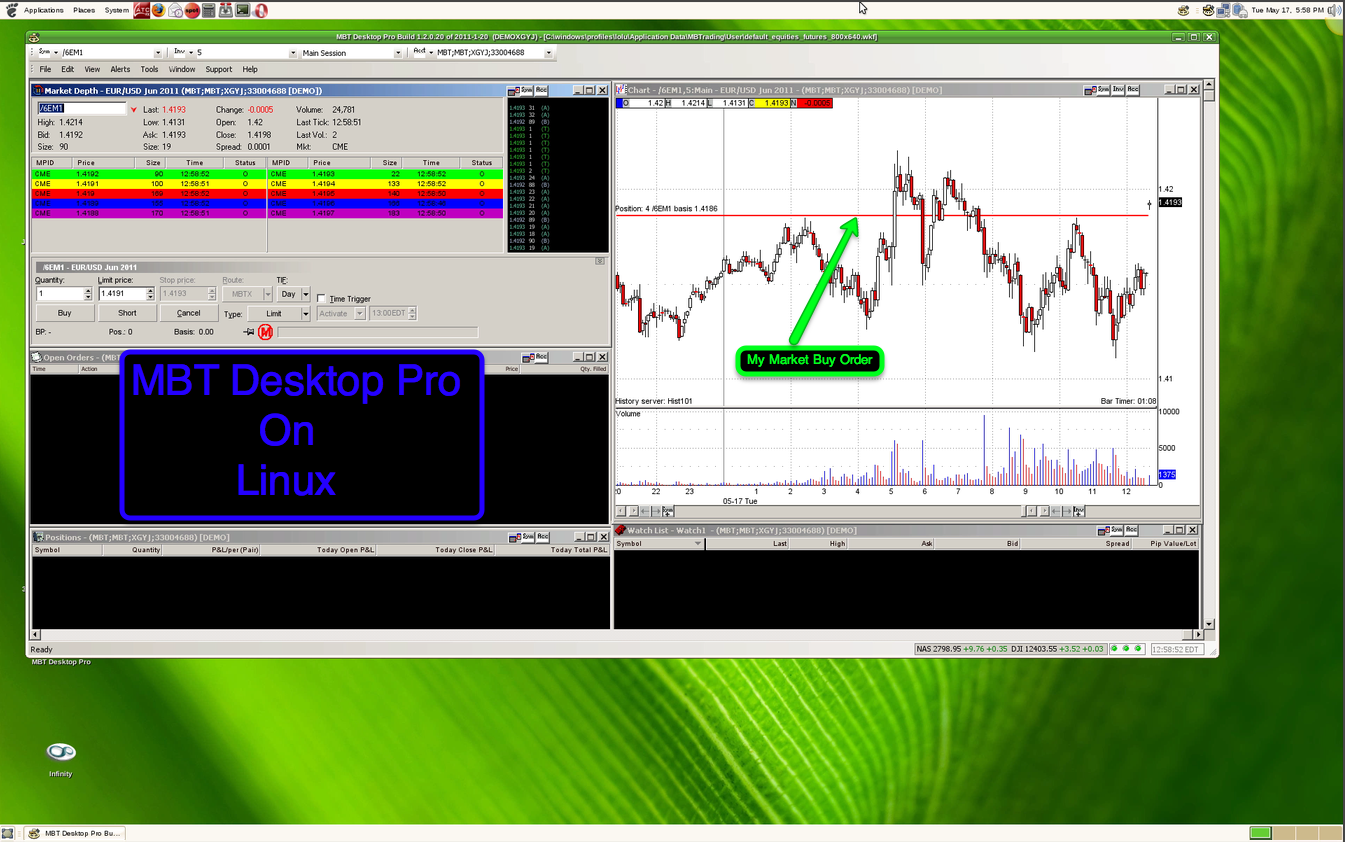Viewport: 1345px width, 842px height.
Task: Click the Acc link icon in Positions header
Action: point(542,537)
